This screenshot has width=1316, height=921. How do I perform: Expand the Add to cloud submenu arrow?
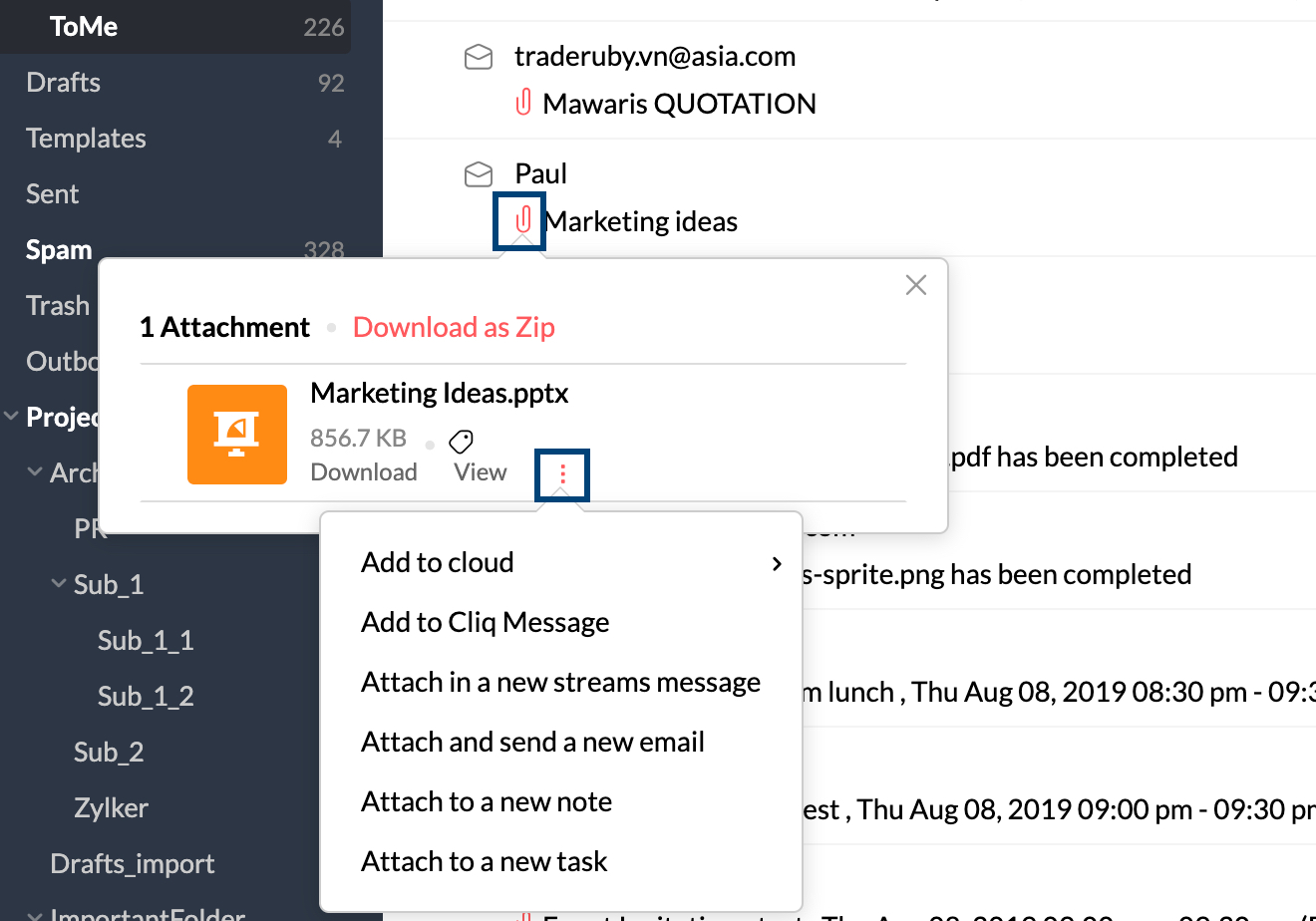(x=777, y=564)
